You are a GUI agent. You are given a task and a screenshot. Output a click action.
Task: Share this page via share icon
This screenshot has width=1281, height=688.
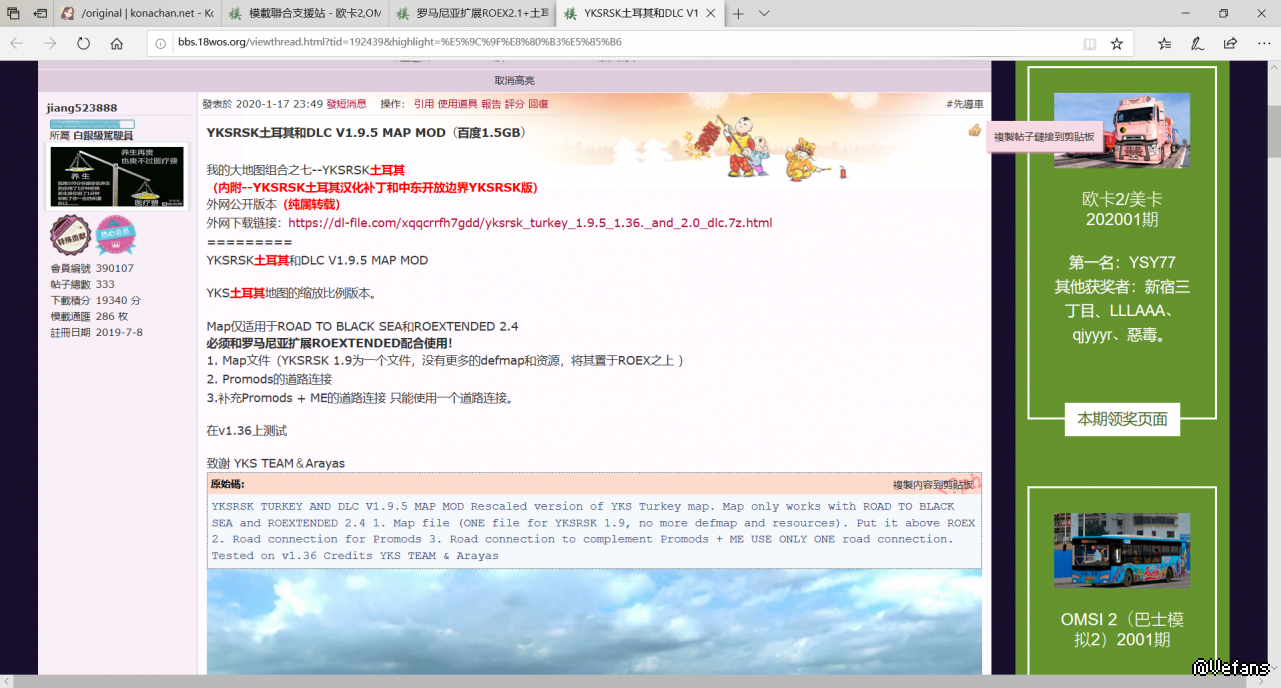1230,44
